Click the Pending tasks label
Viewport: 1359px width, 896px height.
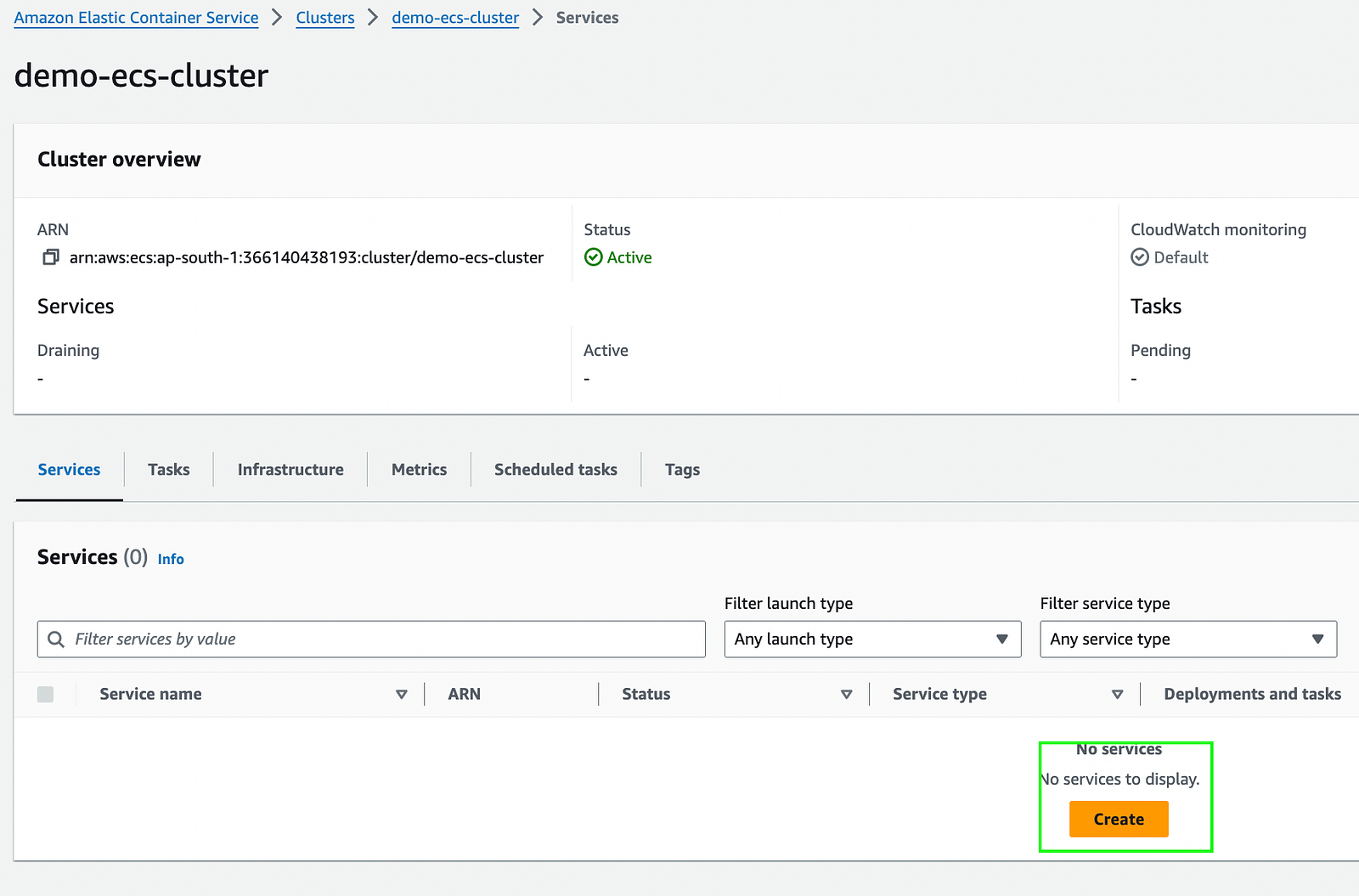point(1160,351)
